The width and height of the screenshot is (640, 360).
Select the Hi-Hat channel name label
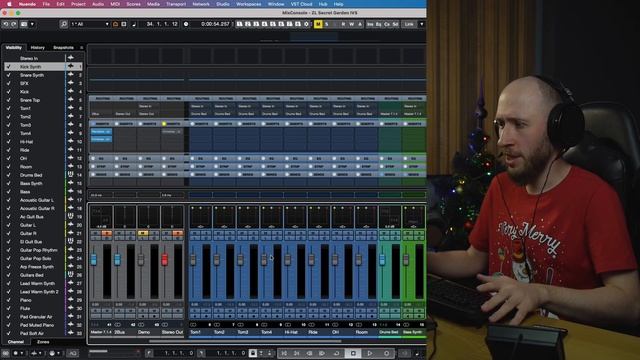[x=291, y=332]
